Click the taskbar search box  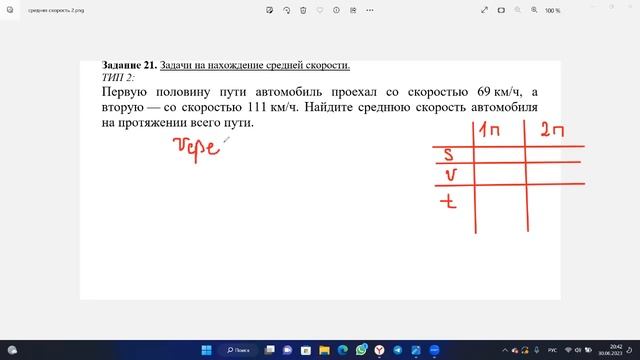click(x=238, y=350)
